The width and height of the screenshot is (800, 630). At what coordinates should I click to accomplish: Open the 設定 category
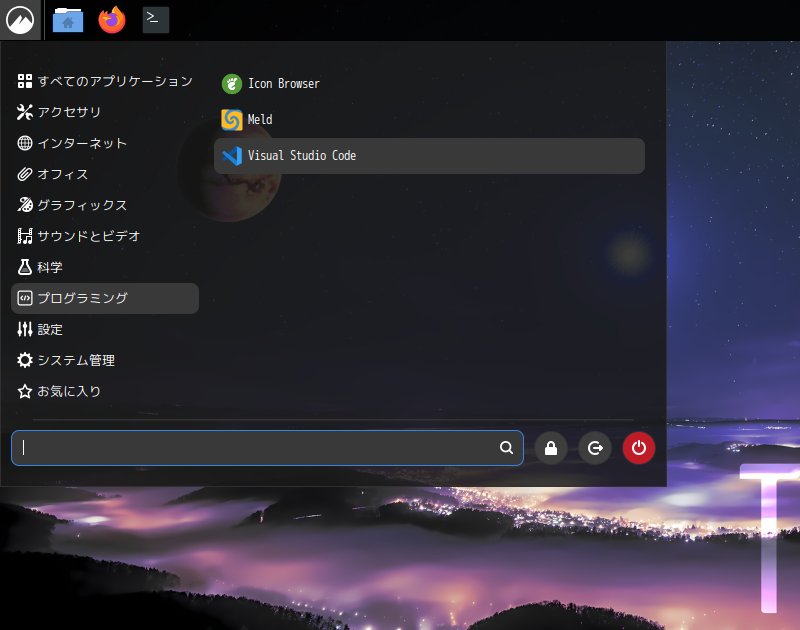point(58,329)
